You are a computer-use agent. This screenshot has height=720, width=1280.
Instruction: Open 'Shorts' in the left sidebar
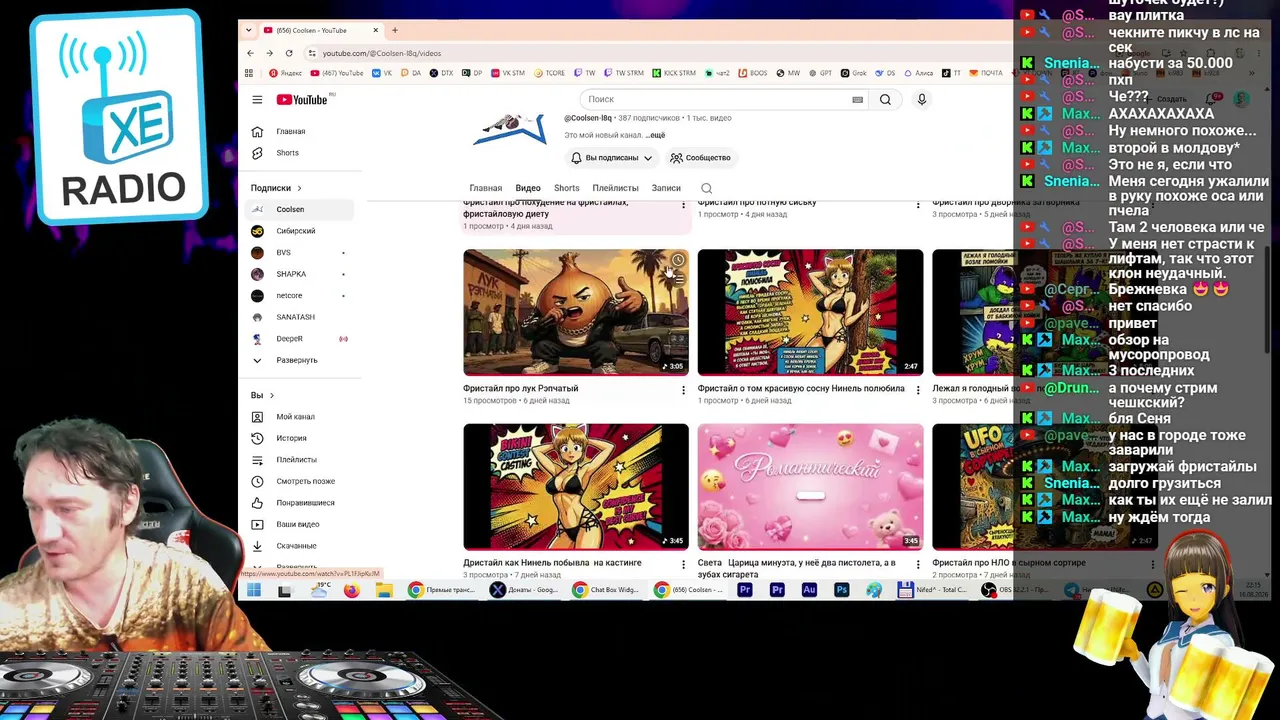click(x=300, y=153)
